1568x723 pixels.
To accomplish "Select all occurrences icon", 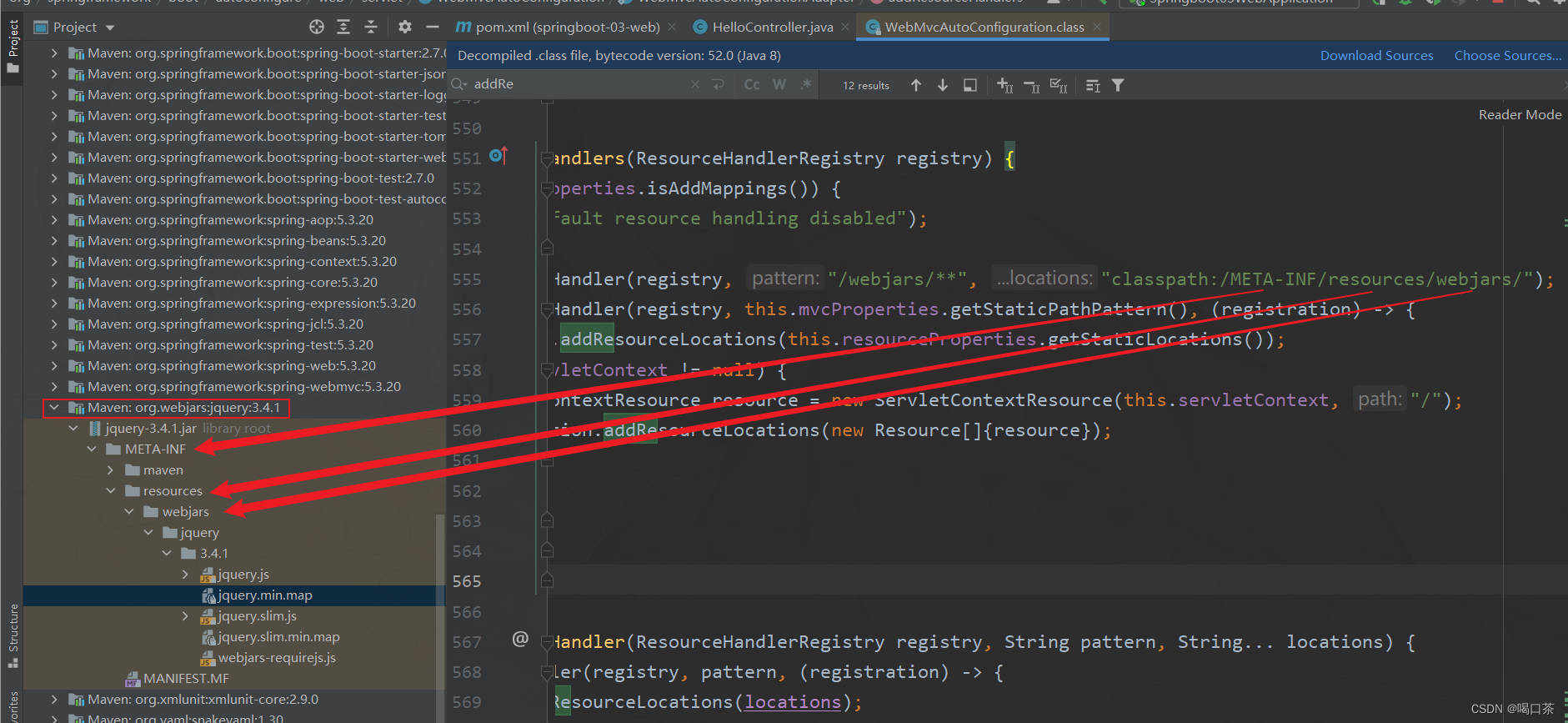I will (1058, 85).
